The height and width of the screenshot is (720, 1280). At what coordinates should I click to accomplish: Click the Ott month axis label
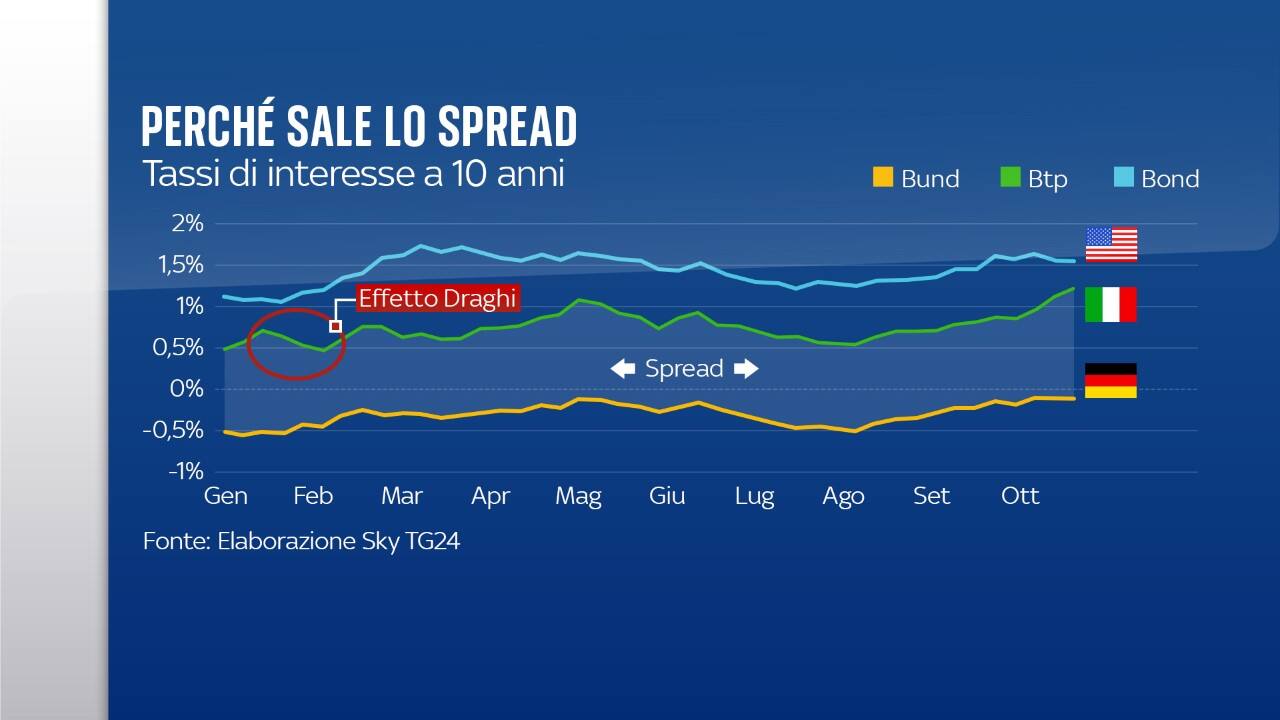click(1020, 496)
